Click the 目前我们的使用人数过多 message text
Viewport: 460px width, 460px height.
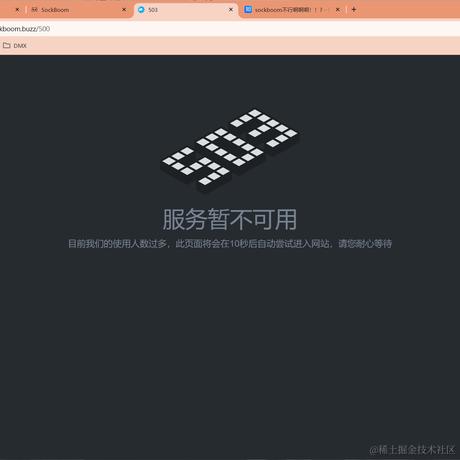point(230,244)
